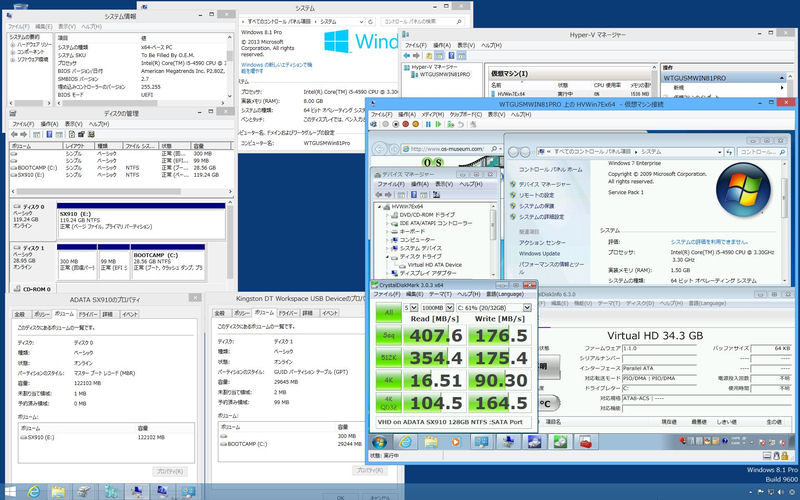Open クリップボード(C) menu in VM connection window
Image resolution: width=800 pixels, height=500 pixels.
pos(465,114)
